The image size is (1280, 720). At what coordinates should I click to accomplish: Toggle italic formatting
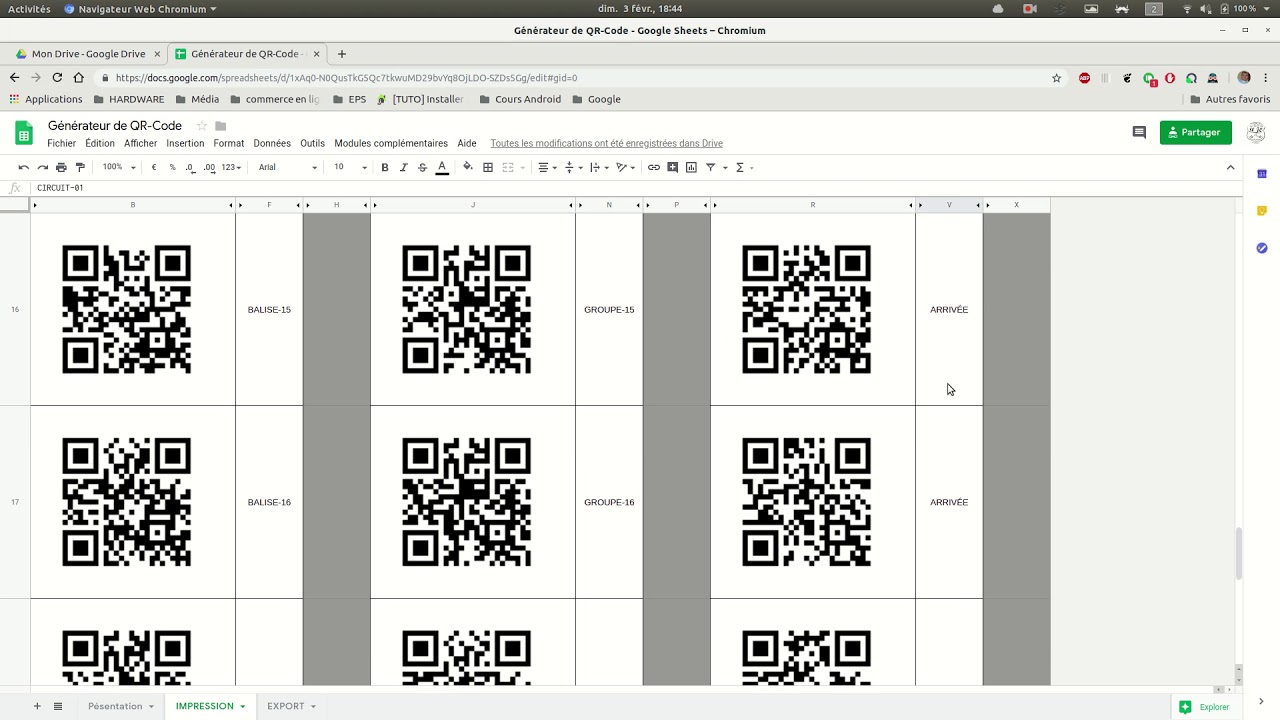click(404, 167)
